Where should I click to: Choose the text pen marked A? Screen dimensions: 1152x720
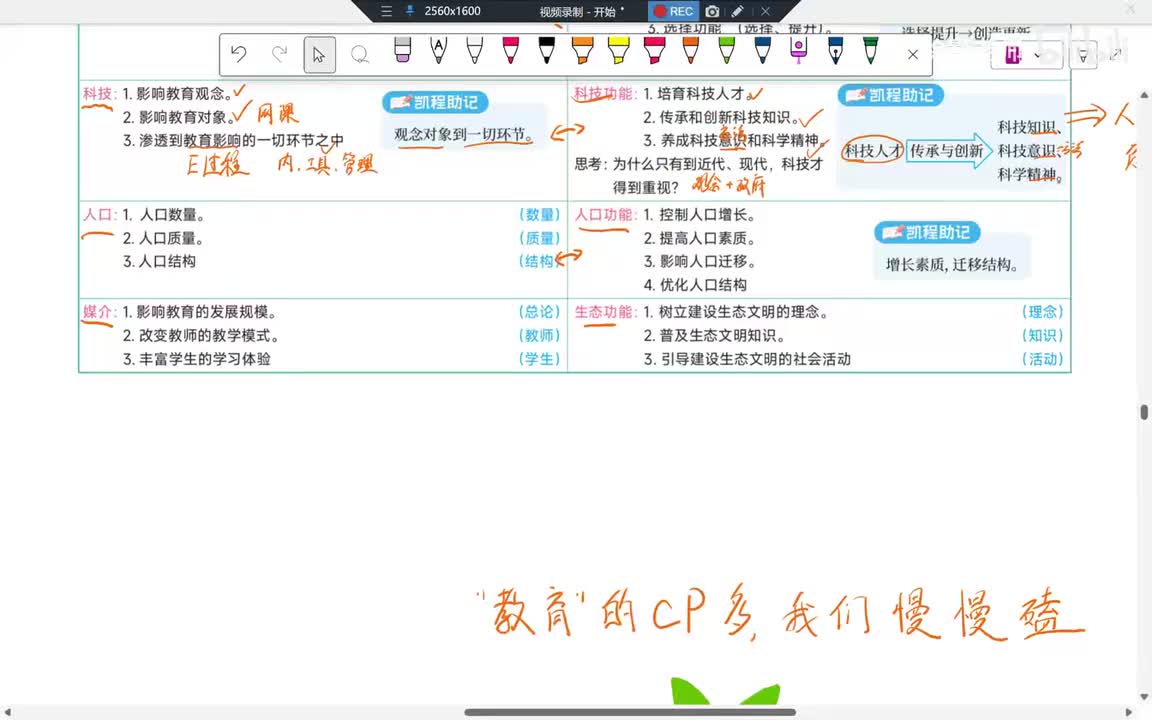click(x=439, y=50)
